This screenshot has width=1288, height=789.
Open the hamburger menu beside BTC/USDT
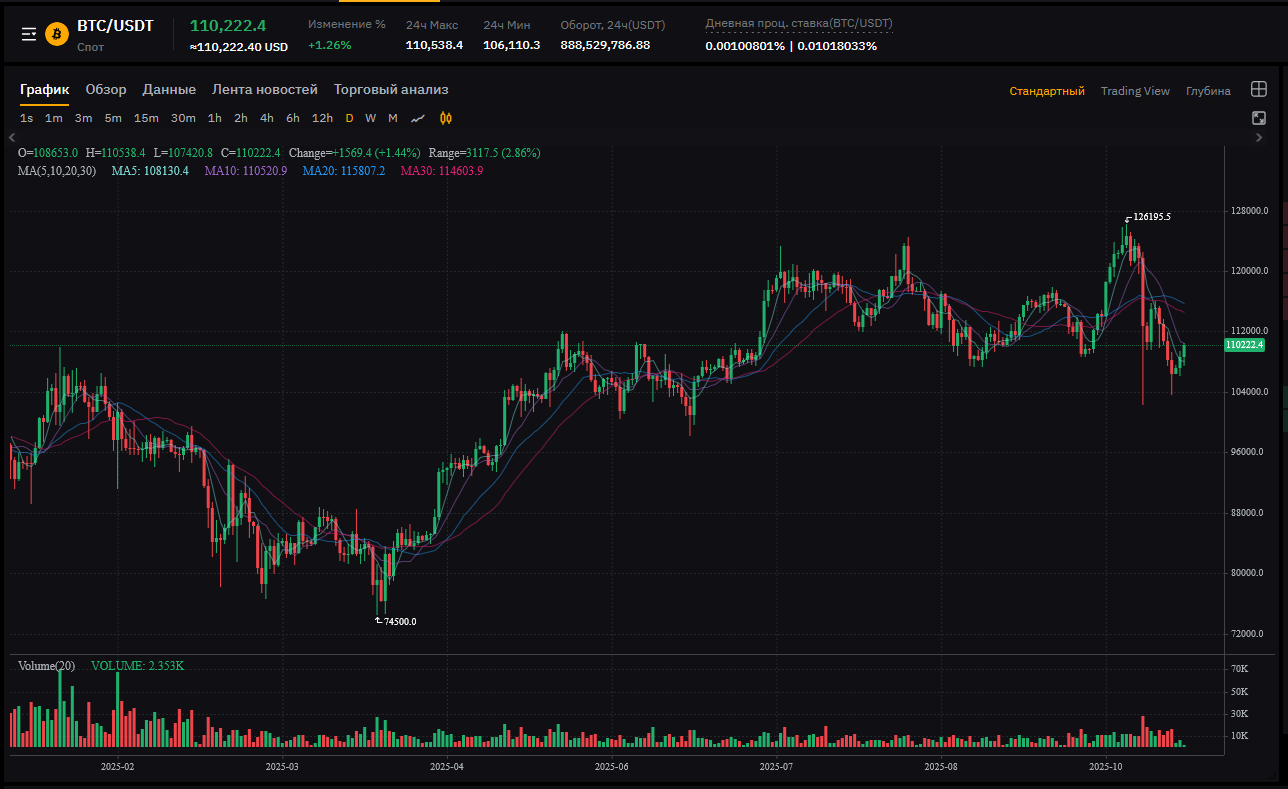pos(29,34)
